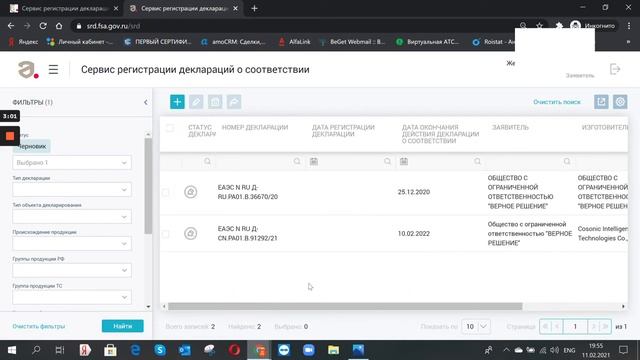Click search icon in applicant column filter
Image resolution: width=640 pixels, height=360 pixels.
[567, 161]
